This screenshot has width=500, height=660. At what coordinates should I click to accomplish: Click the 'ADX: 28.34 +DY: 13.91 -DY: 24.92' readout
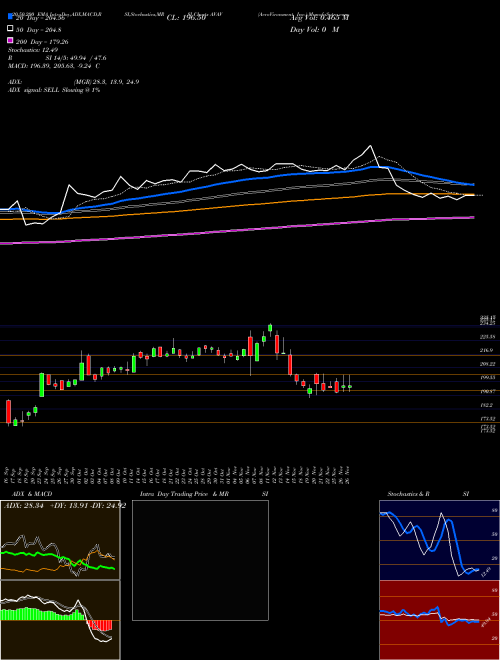pyautogui.click(x=65, y=506)
